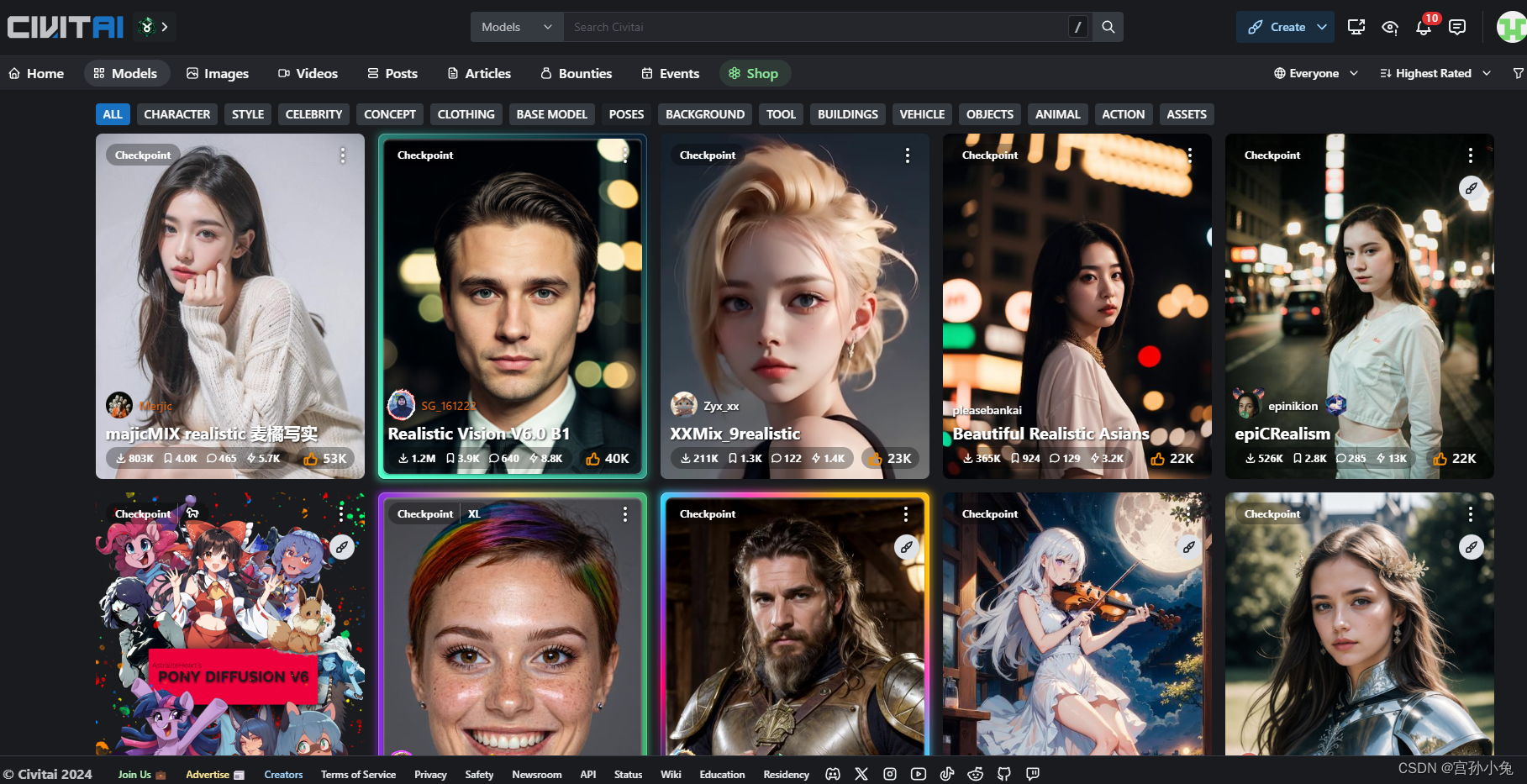Open the Newsroom footer link

(x=537, y=774)
